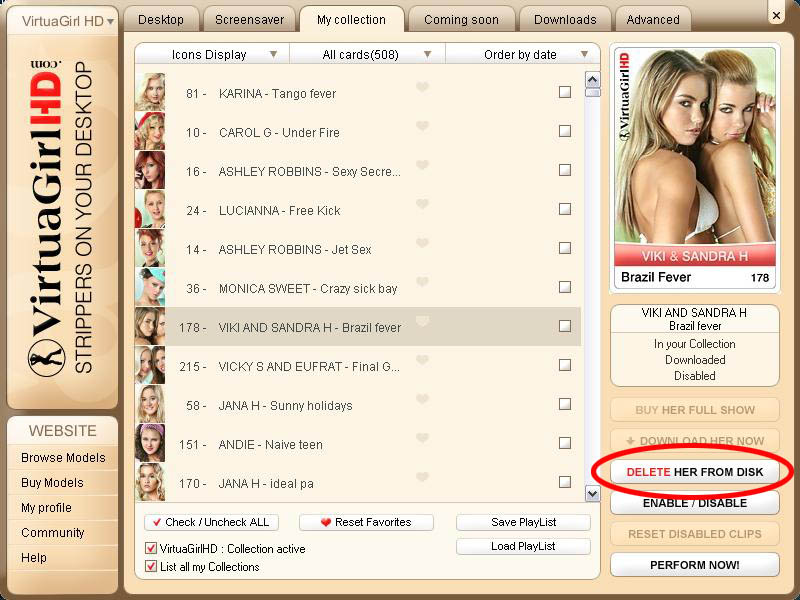This screenshot has width=800, height=600.
Task: Toggle the VirtuaGirlHD Collection active checkbox
Action: (x=152, y=549)
